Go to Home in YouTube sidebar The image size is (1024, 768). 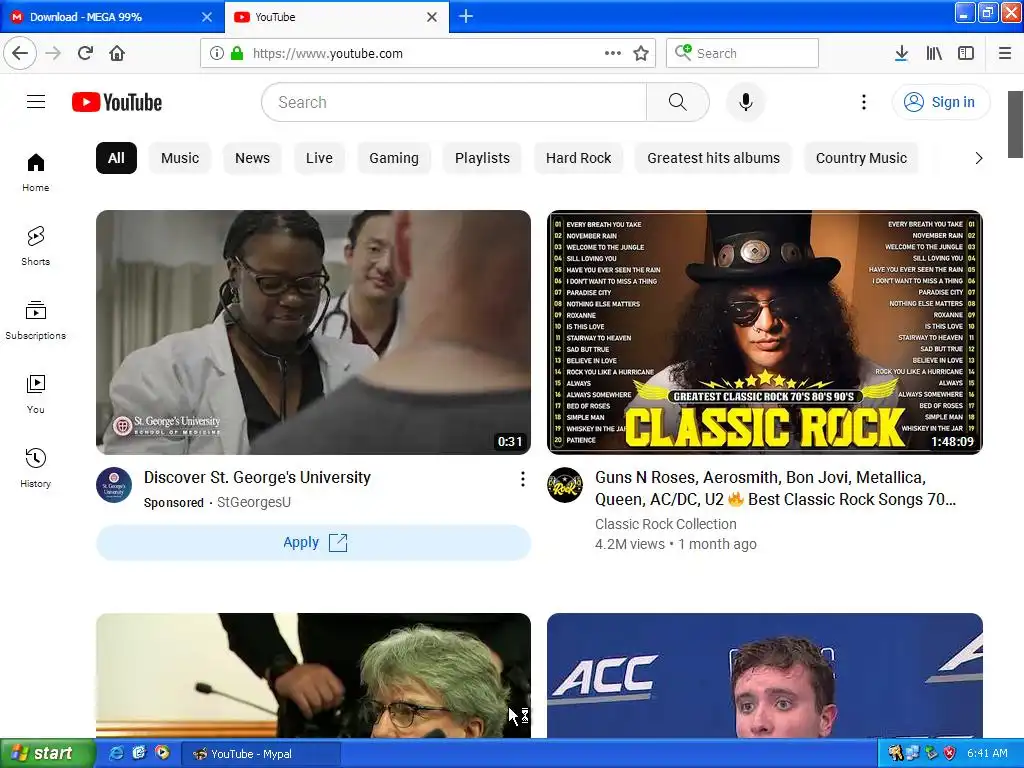tap(36, 172)
